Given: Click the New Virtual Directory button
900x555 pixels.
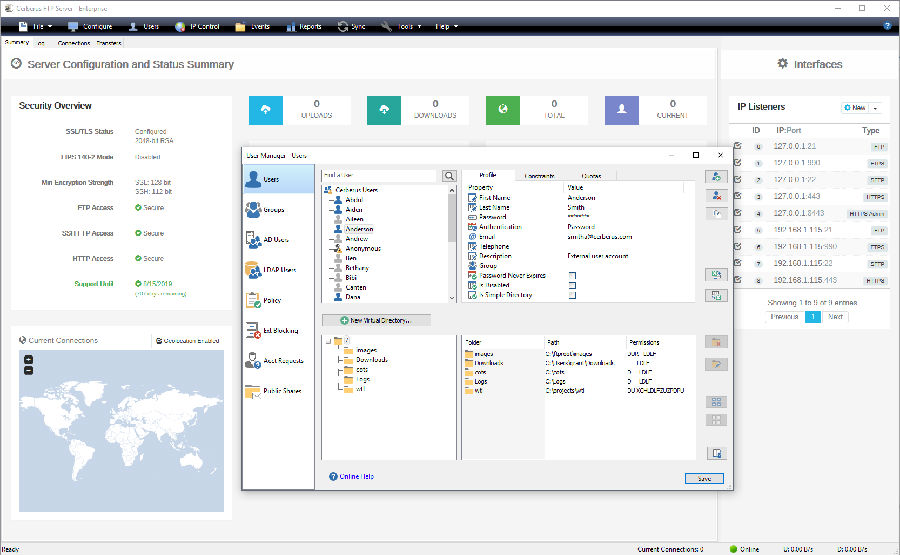Looking at the screenshot, I should [x=376, y=320].
